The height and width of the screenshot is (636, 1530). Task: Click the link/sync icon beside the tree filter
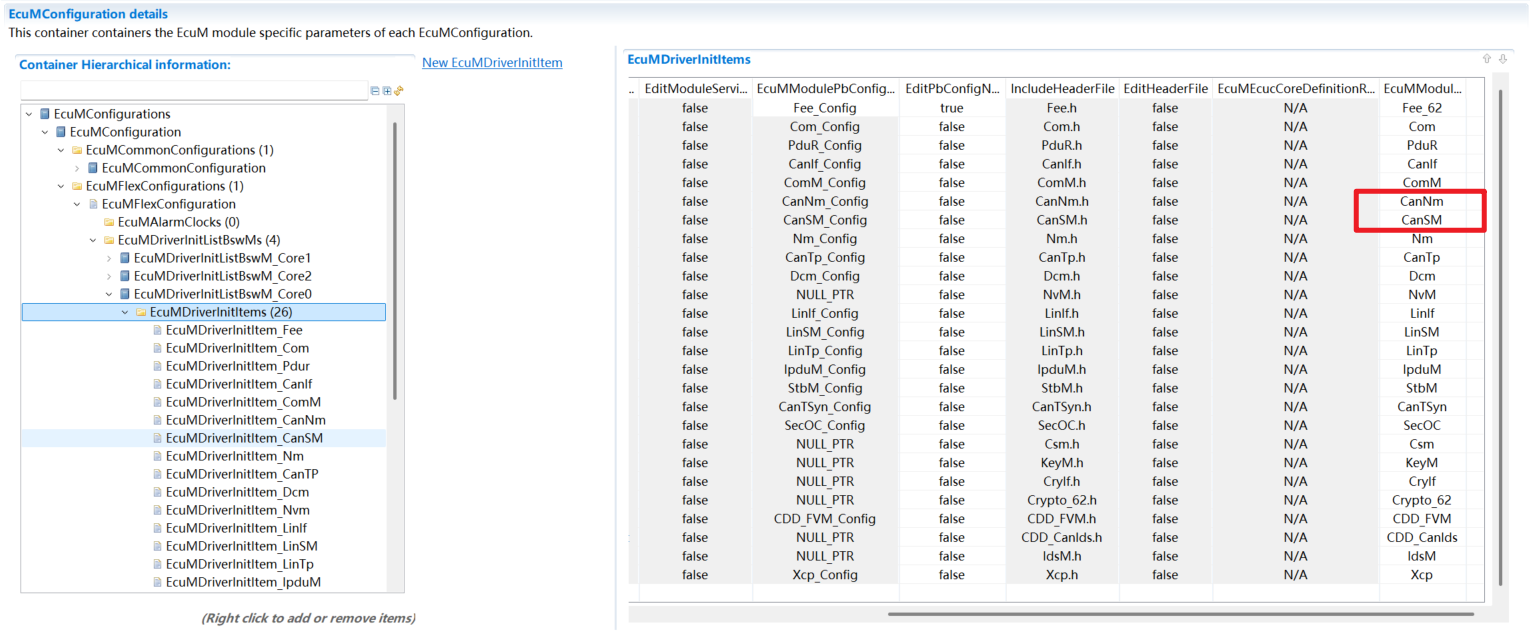[399, 91]
